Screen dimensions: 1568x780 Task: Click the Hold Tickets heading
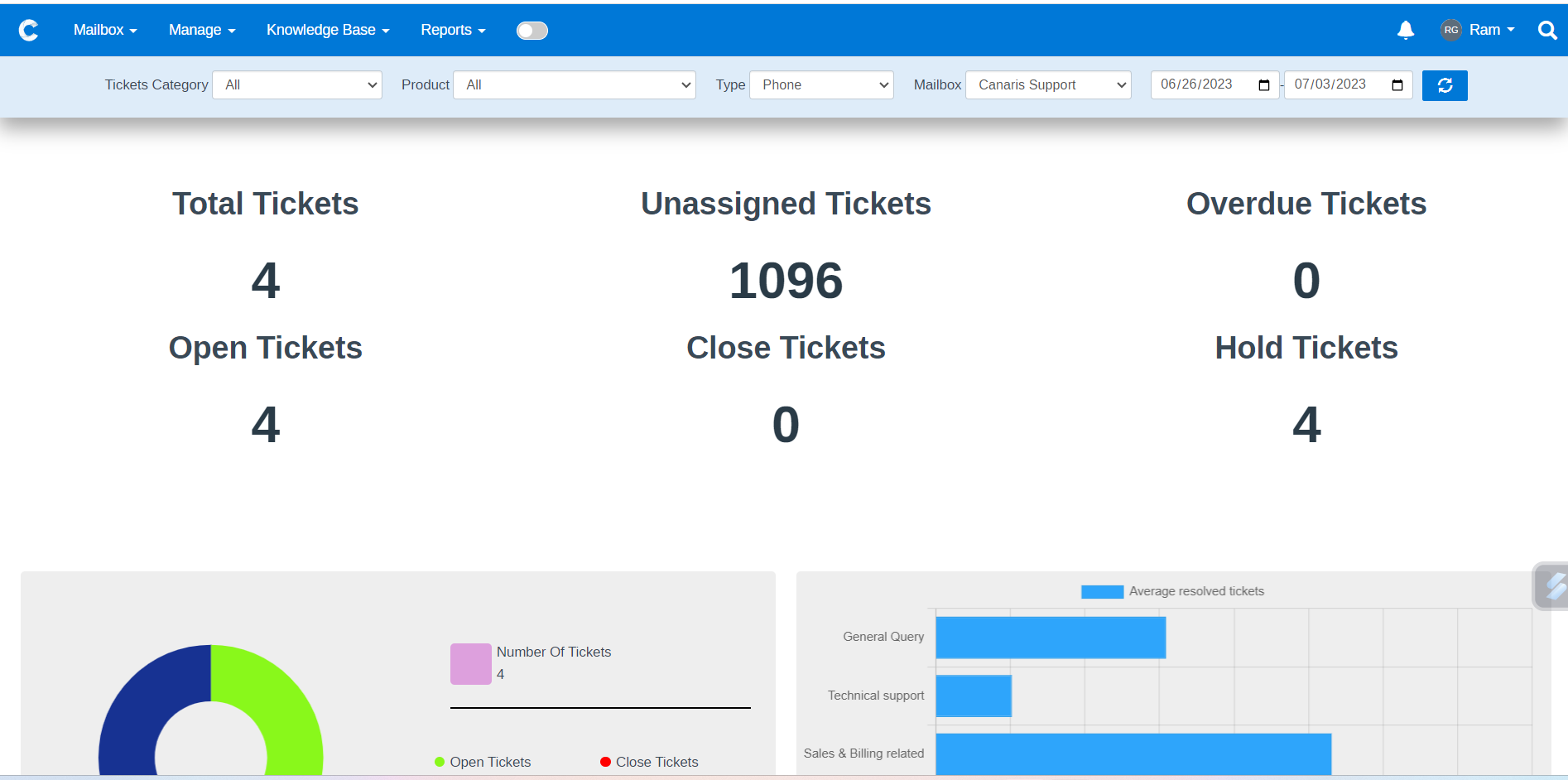pyautogui.click(x=1306, y=348)
